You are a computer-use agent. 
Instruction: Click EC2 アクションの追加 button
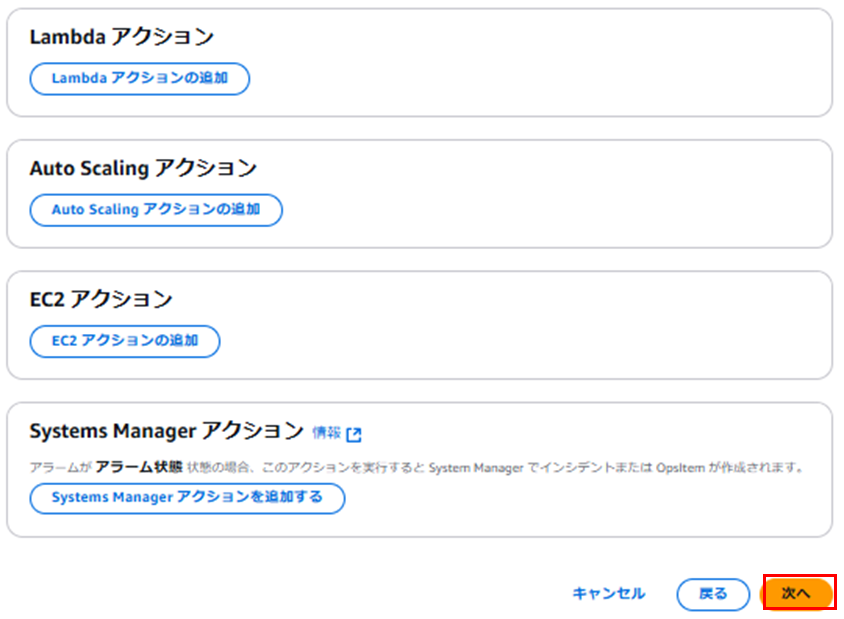point(124,341)
